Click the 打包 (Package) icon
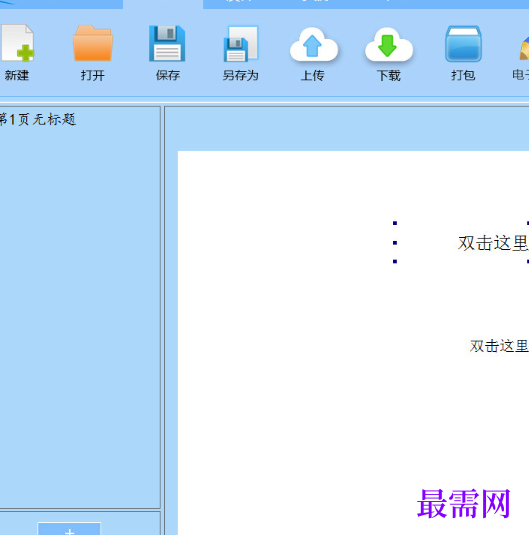 coord(463,44)
